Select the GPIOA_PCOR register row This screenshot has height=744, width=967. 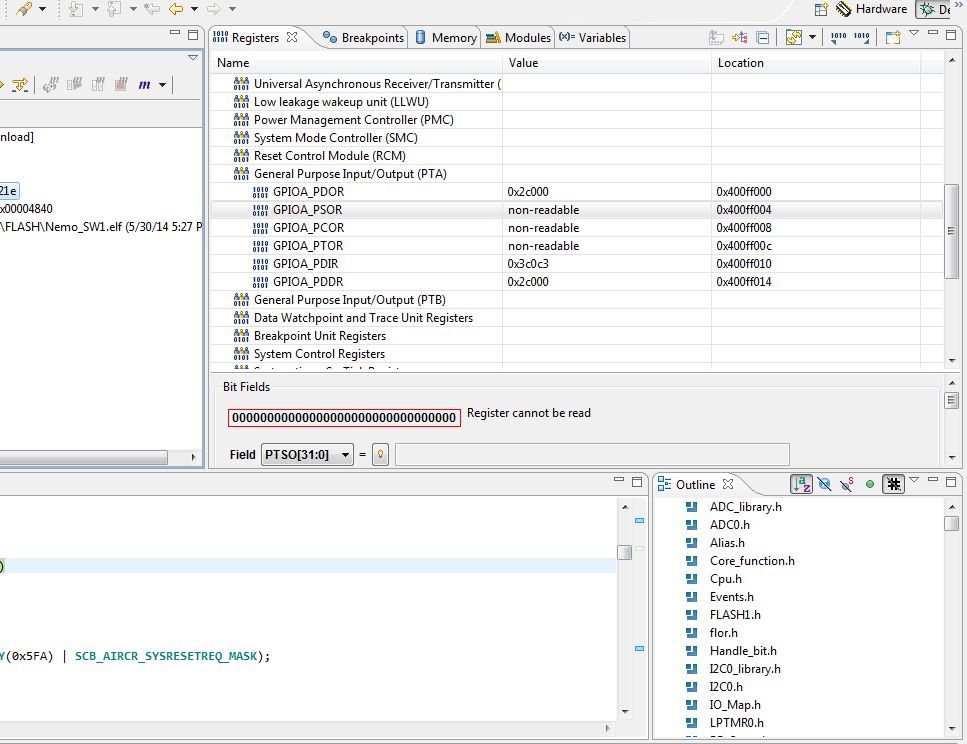coord(577,228)
